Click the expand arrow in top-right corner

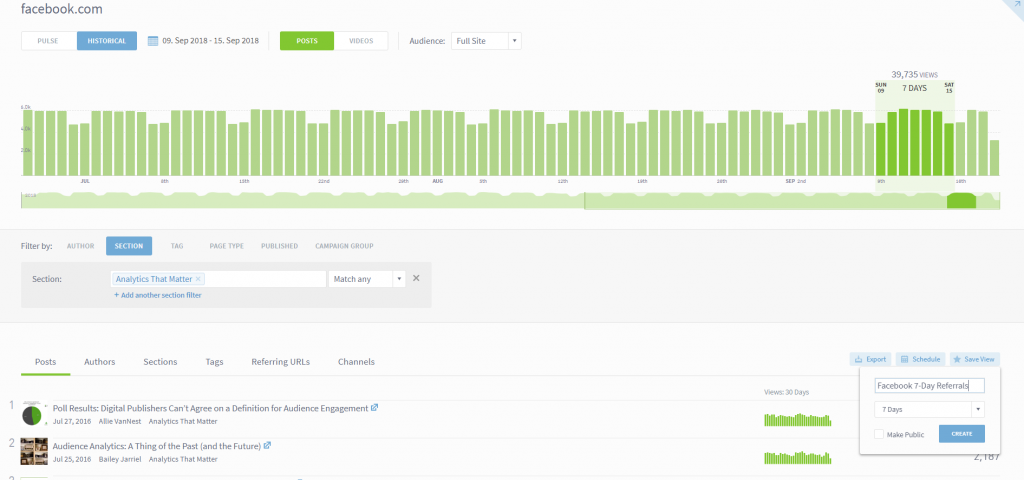coord(1016,5)
